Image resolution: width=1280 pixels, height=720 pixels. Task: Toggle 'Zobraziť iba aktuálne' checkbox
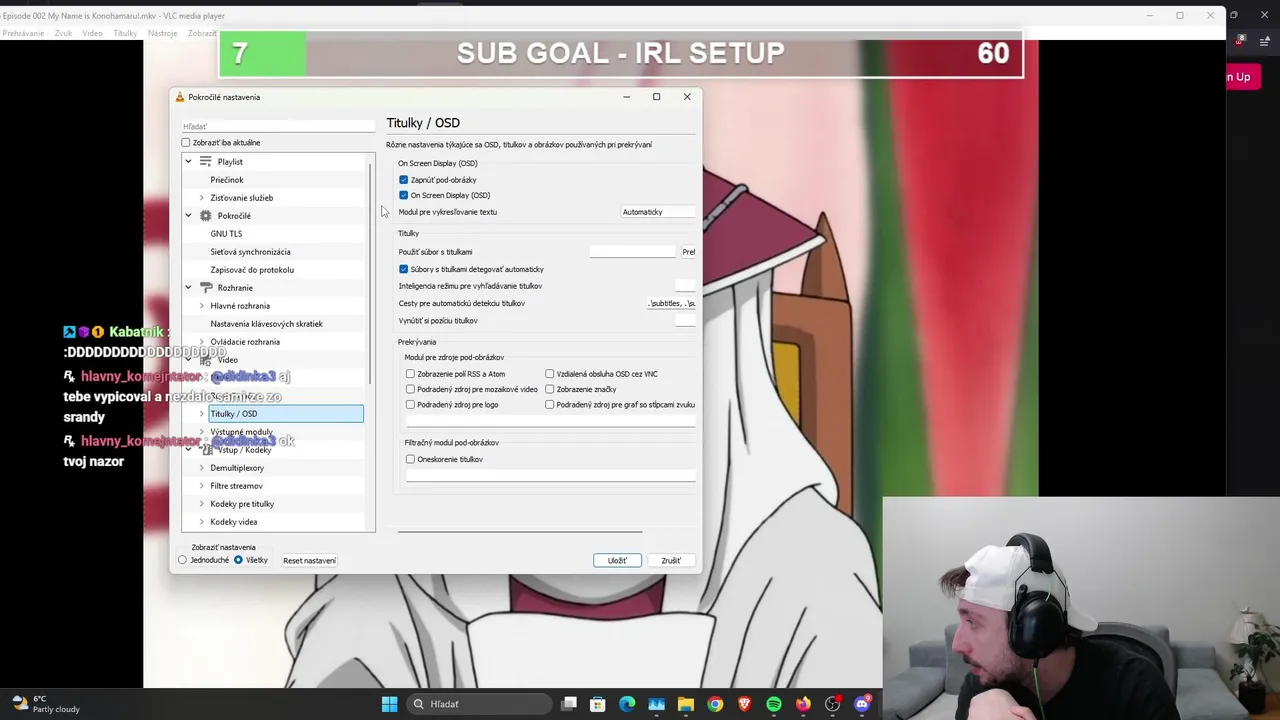click(x=186, y=143)
